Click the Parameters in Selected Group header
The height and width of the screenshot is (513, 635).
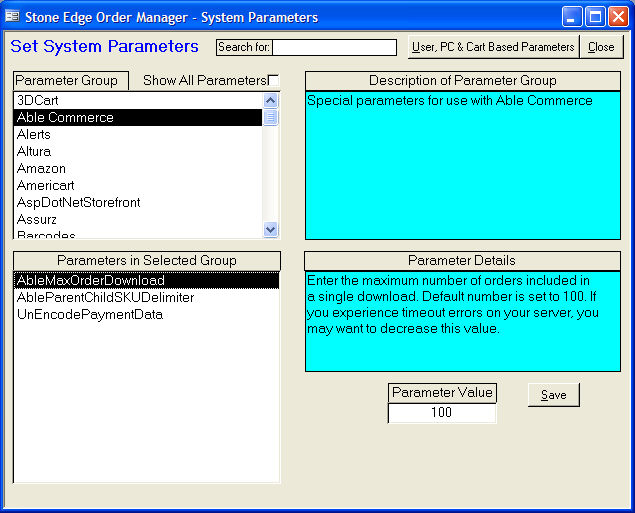click(147, 260)
